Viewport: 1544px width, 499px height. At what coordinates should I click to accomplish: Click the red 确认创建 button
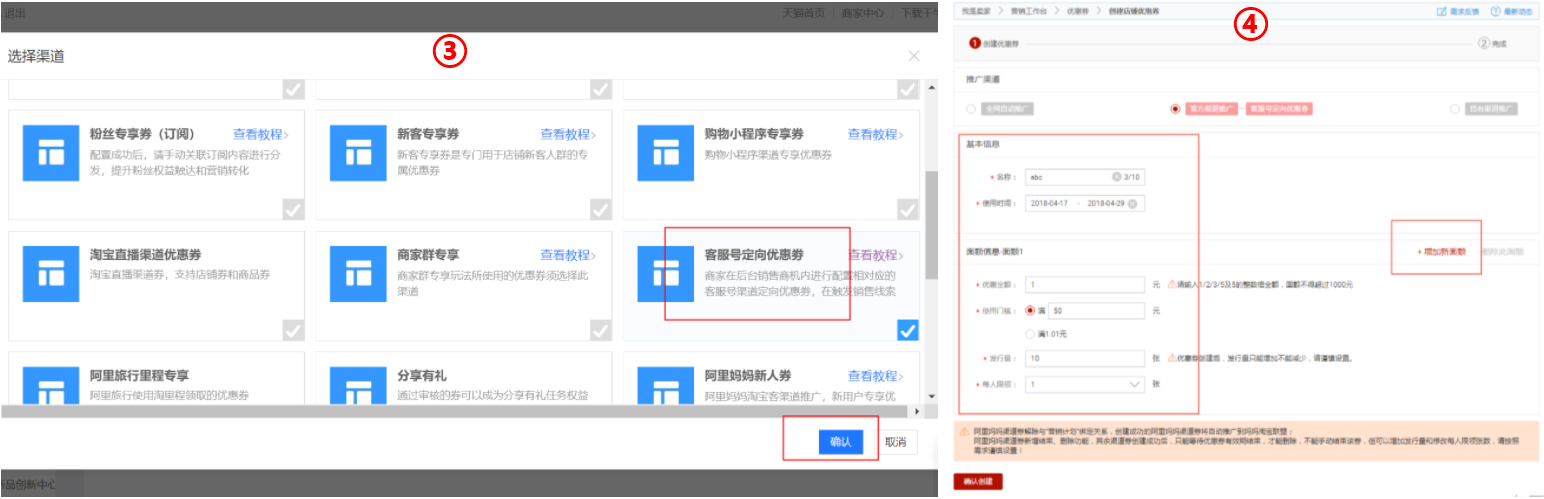pyautogui.click(x=977, y=481)
